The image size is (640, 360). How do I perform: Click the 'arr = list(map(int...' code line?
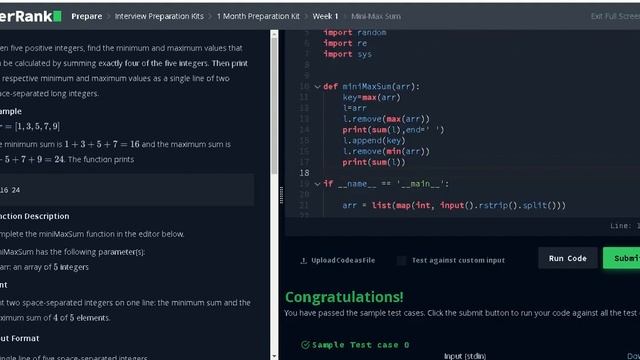pos(454,206)
